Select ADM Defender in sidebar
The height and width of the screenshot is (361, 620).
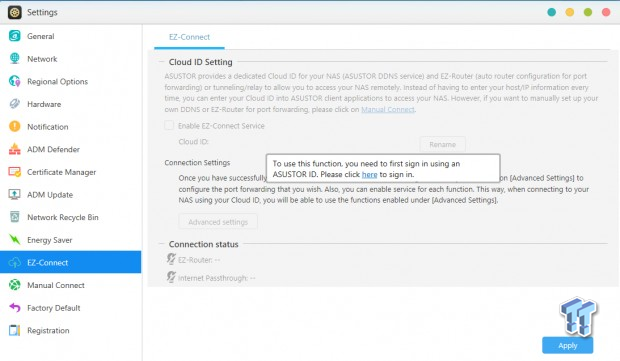[x=70, y=149]
